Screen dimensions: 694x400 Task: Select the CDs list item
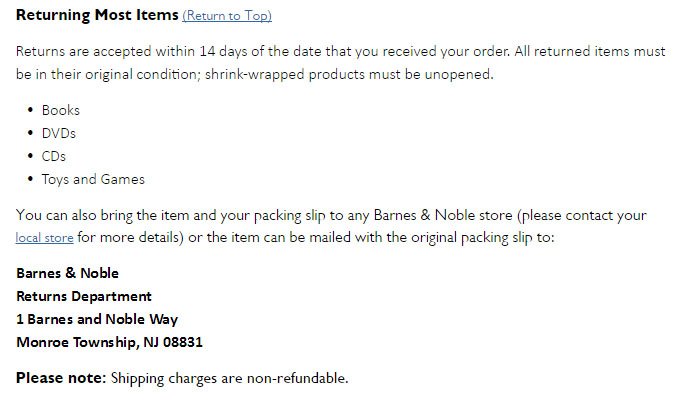54,156
